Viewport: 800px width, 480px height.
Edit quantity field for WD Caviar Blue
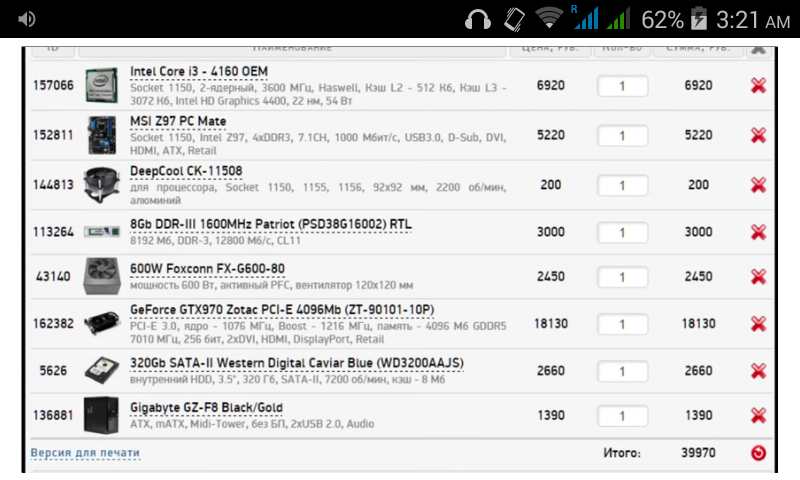[x=622, y=371]
